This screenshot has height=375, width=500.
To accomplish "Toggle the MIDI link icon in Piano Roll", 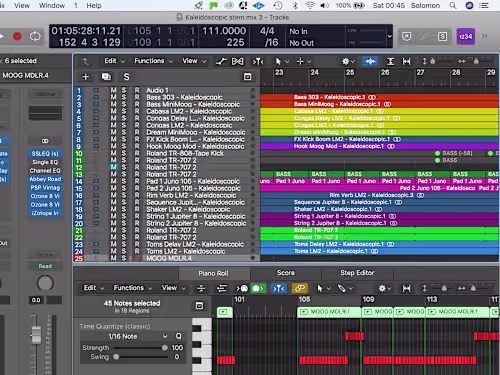I will click(299, 288).
